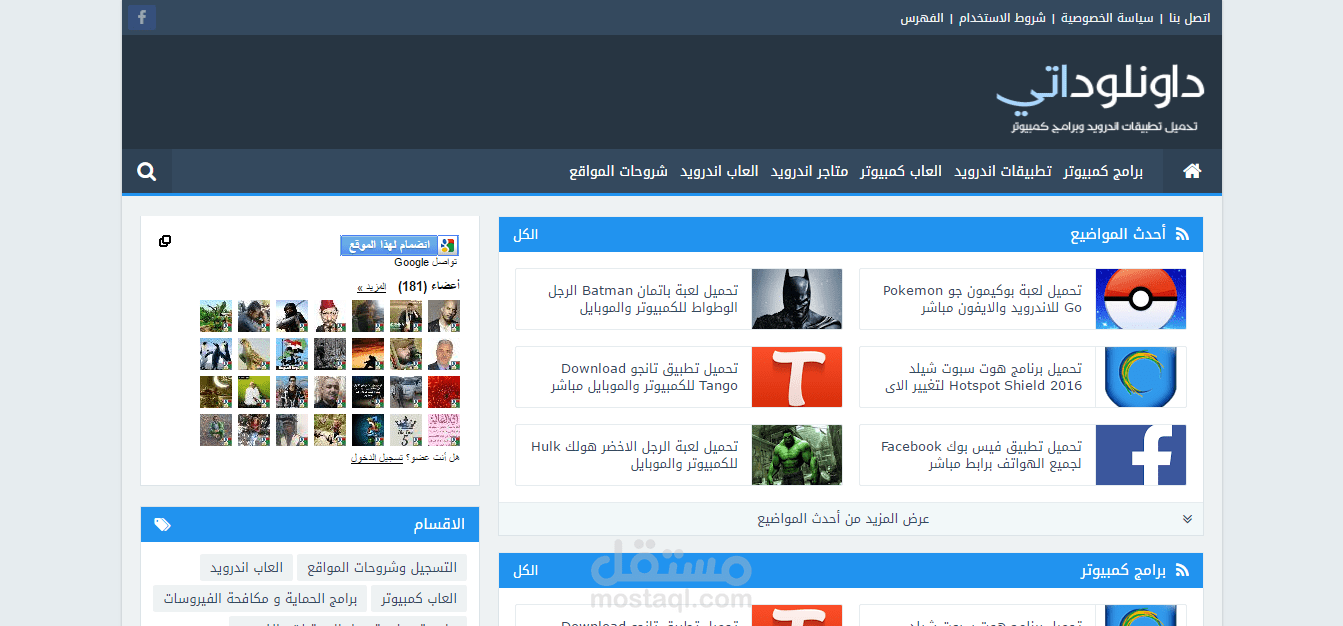Expand عرض المزيد من أحدث المواضيع chevron
The height and width of the screenshot is (626, 1343).
1187,519
